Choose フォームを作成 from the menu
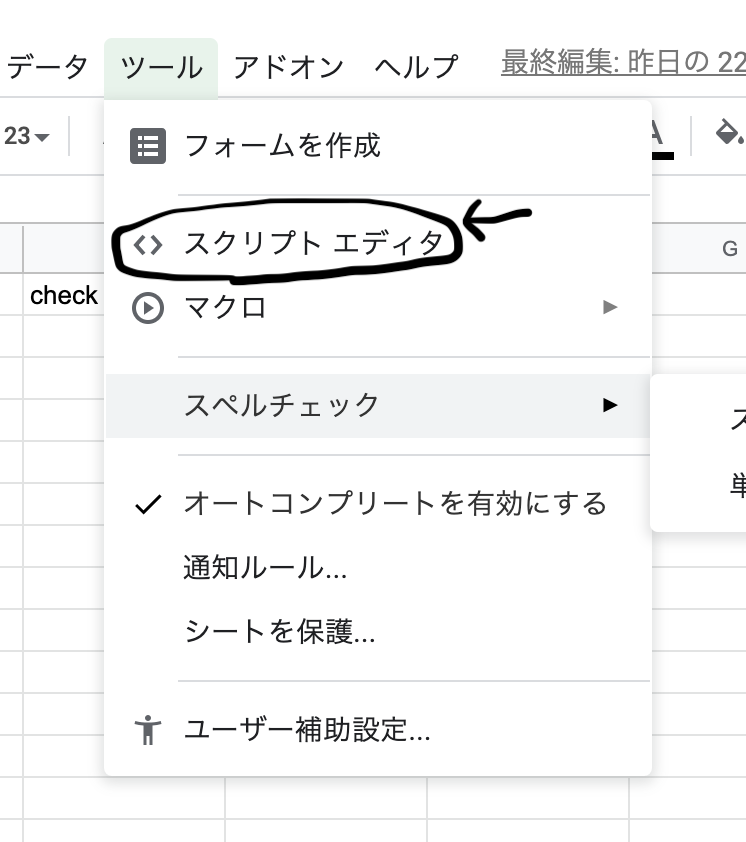Screen dimensions: 746x842 [378, 146]
